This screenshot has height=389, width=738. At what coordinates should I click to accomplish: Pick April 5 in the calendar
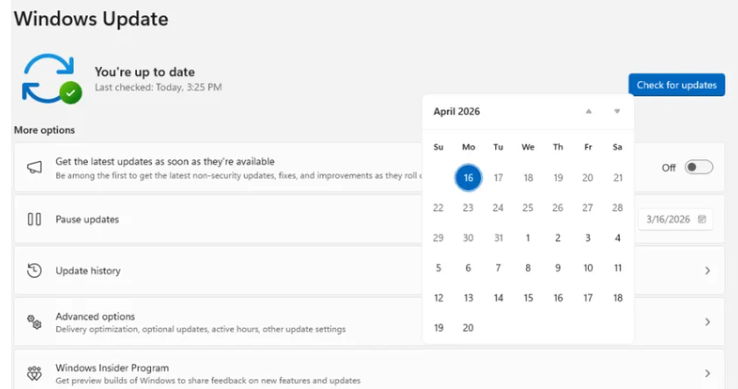point(438,268)
